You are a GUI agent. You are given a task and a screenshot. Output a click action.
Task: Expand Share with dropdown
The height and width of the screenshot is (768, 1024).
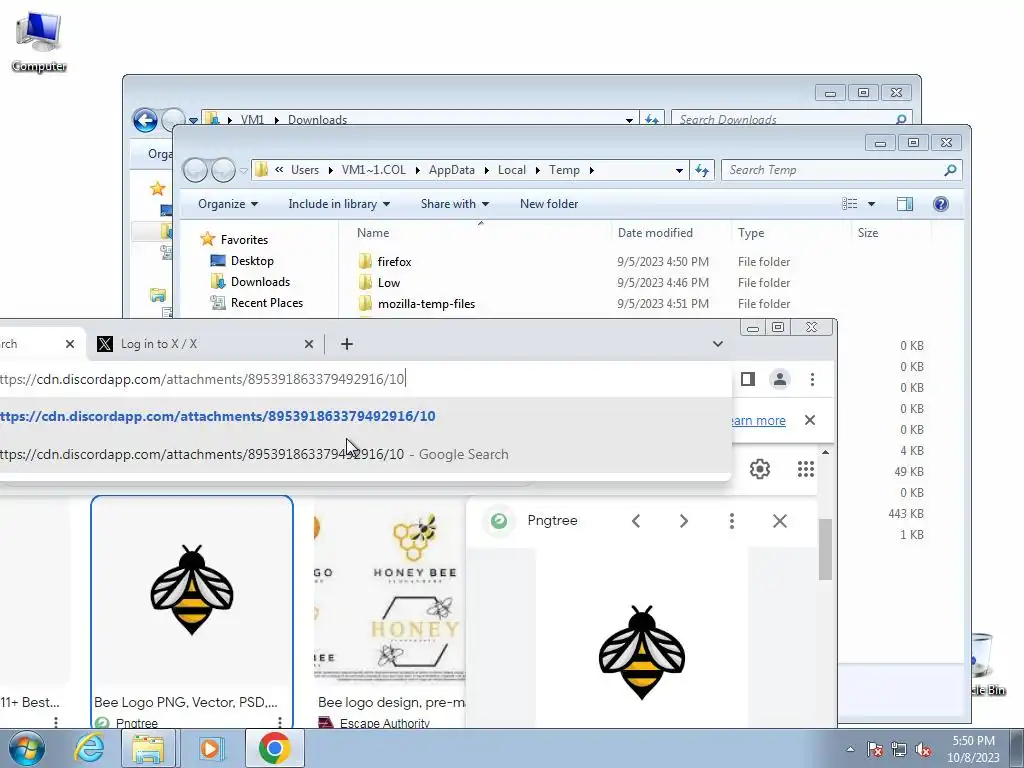455,204
